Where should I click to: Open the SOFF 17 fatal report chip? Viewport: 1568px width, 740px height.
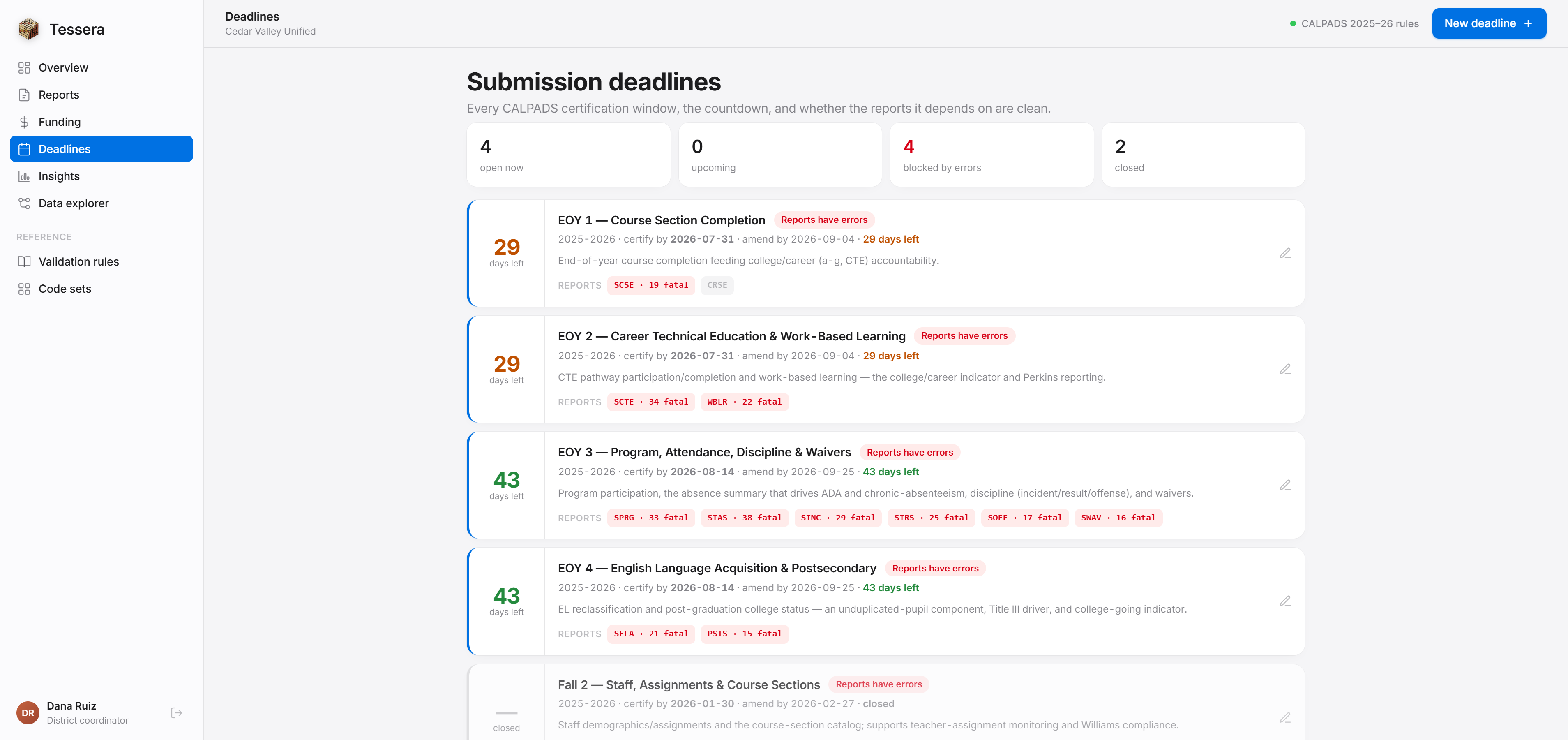point(1024,518)
